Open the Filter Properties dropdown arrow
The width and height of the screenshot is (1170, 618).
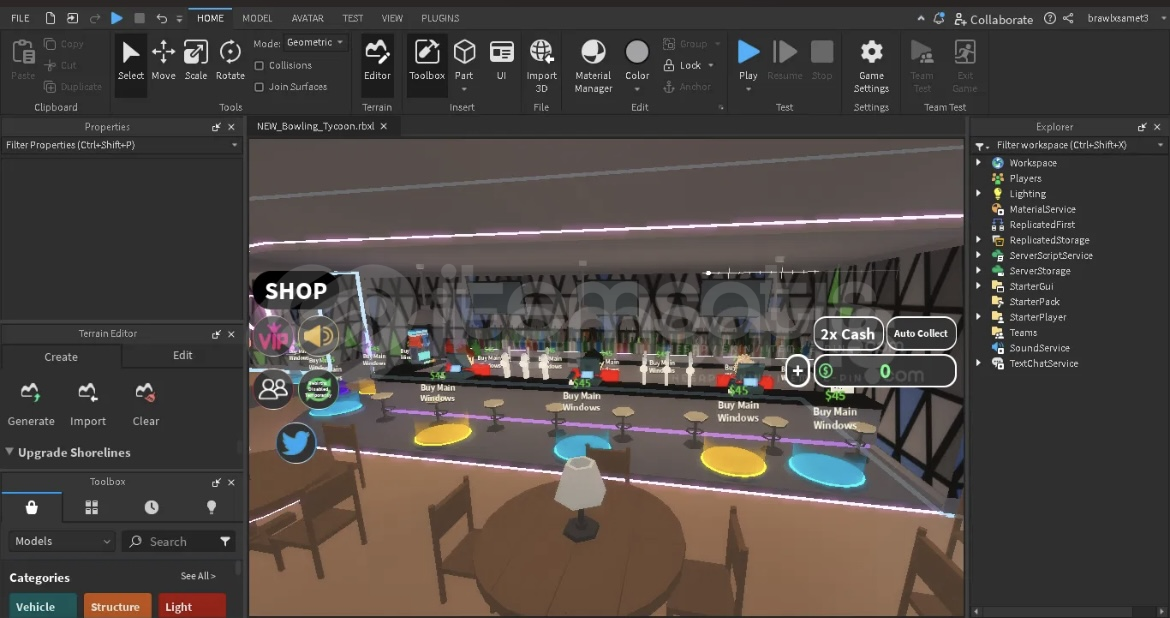click(234, 145)
